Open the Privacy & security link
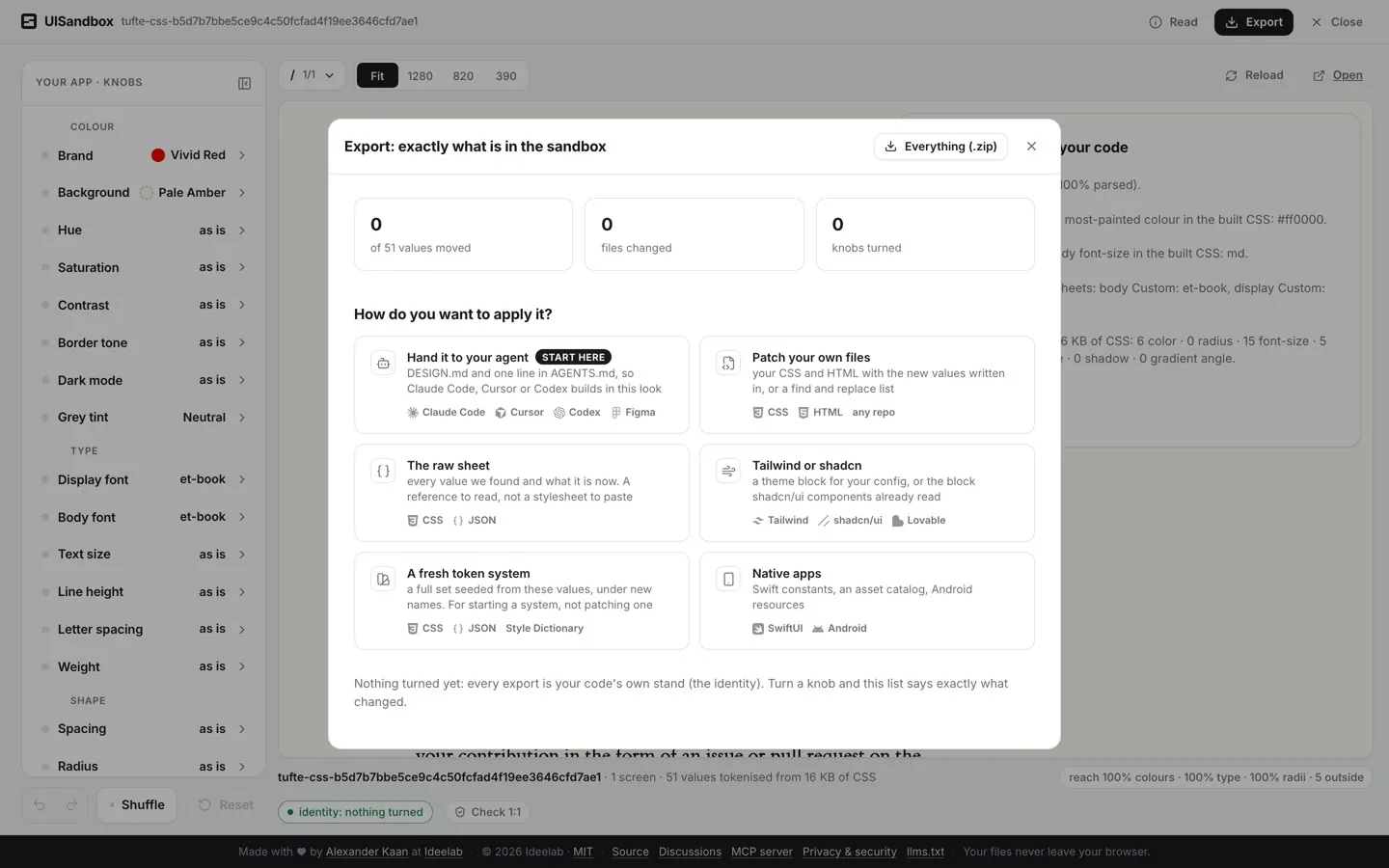 [x=850, y=852]
